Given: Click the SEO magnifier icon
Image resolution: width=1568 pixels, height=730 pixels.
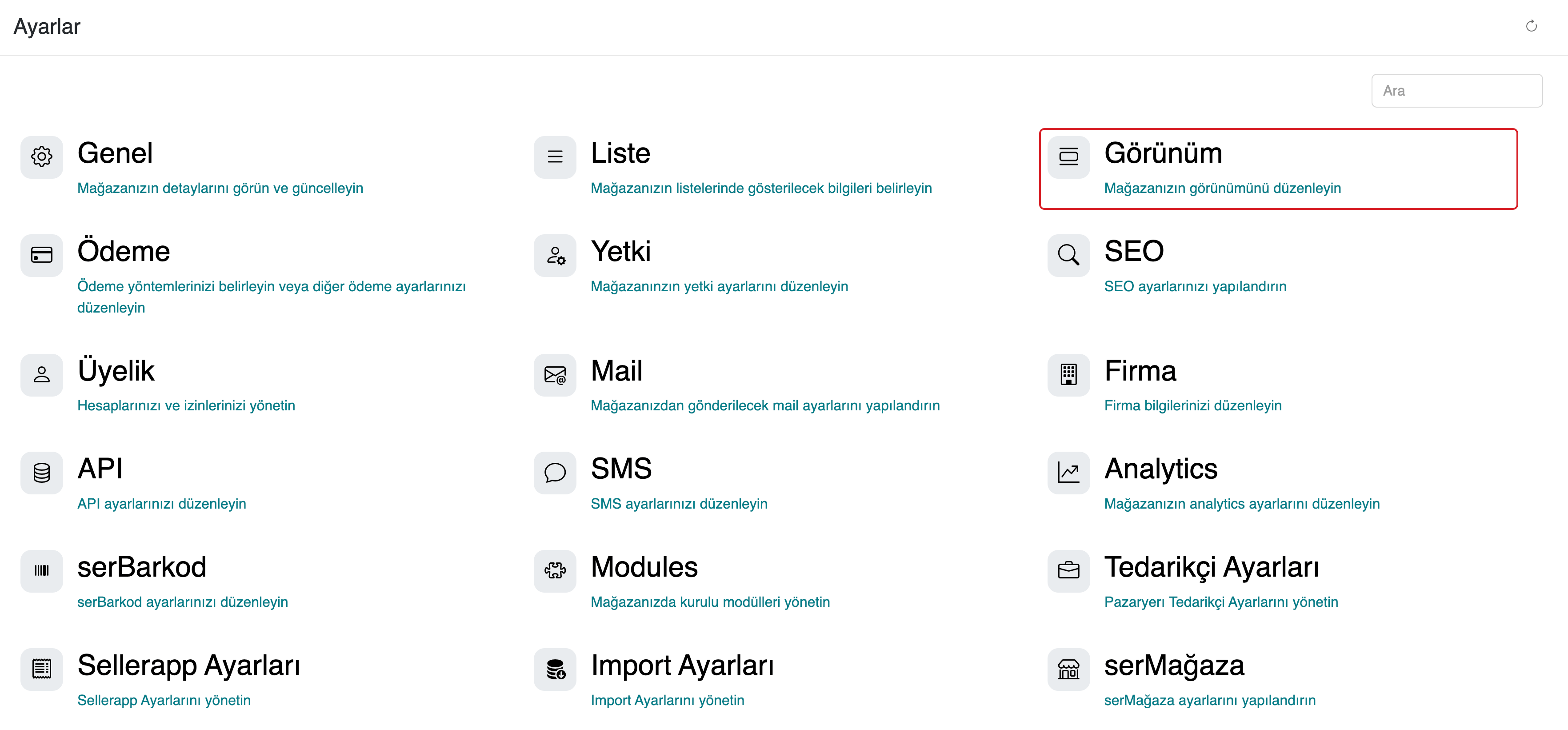Looking at the screenshot, I should pos(1068,254).
